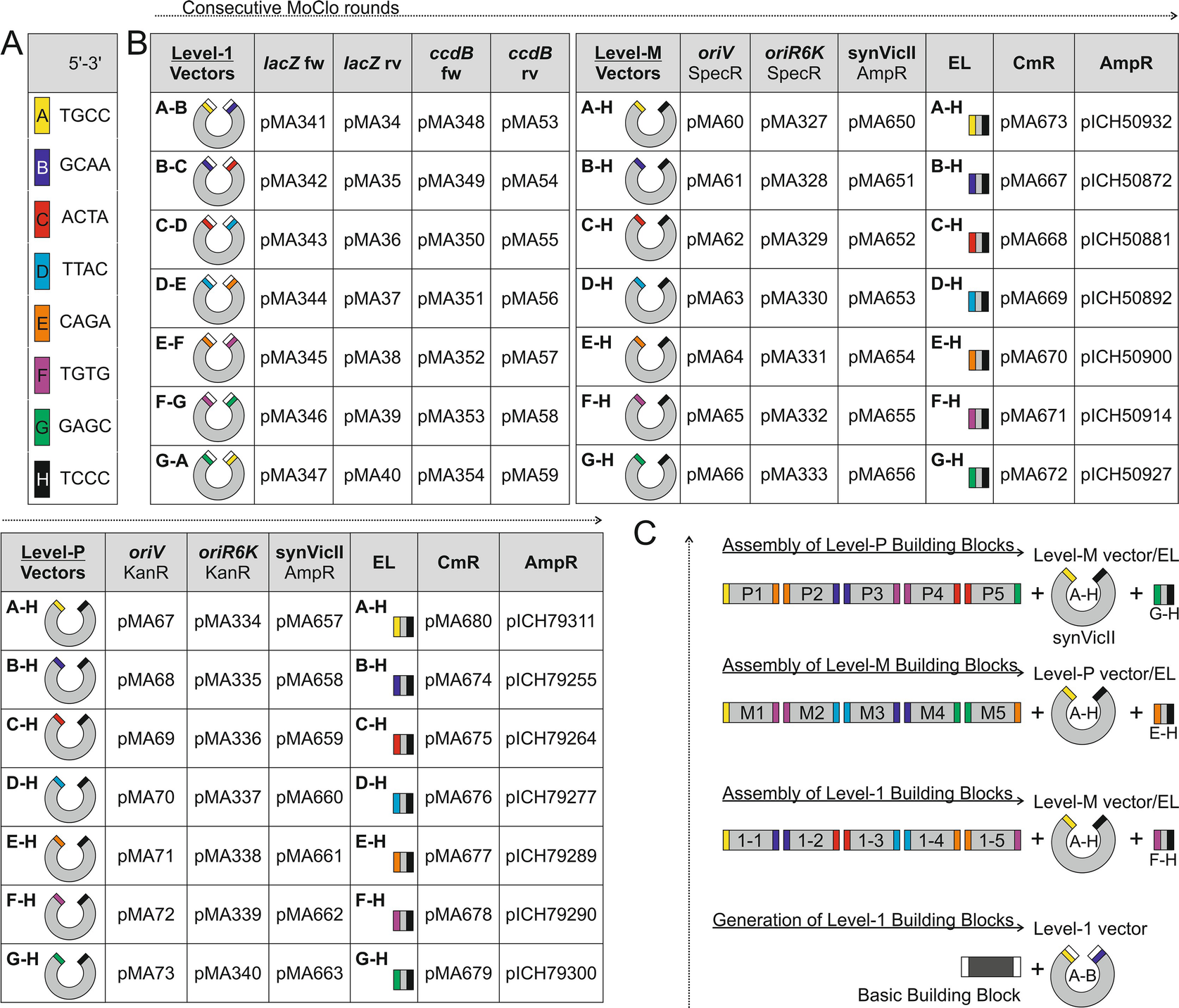This screenshot has height=1008, width=1179.
Task: Click the 1-5 building block
Action: click(992, 840)
